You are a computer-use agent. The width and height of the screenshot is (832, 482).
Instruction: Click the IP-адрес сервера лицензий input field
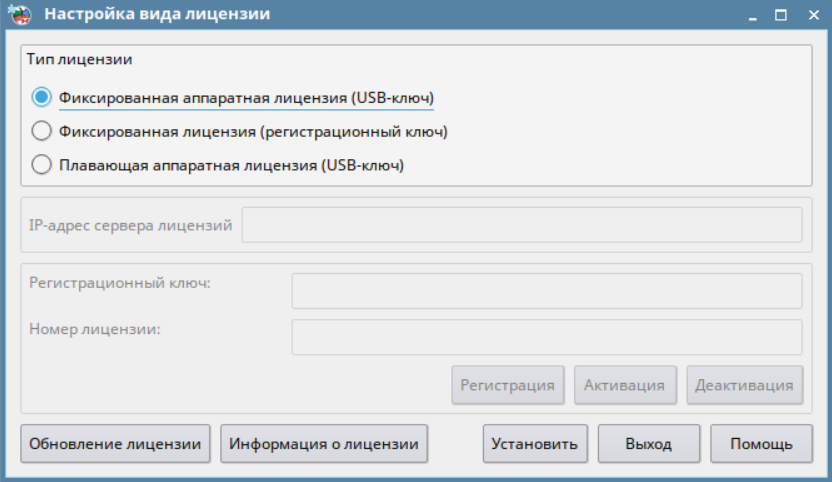coord(521,225)
